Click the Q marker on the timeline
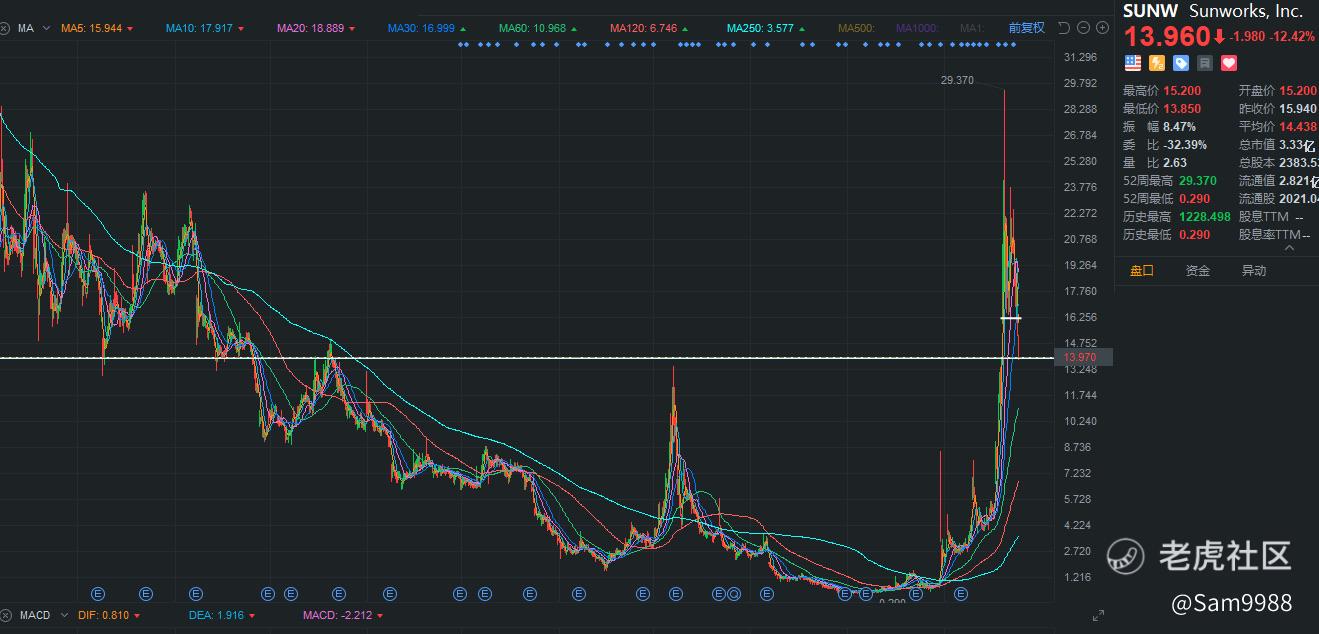The height and width of the screenshot is (634, 1319). pos(734,593)
